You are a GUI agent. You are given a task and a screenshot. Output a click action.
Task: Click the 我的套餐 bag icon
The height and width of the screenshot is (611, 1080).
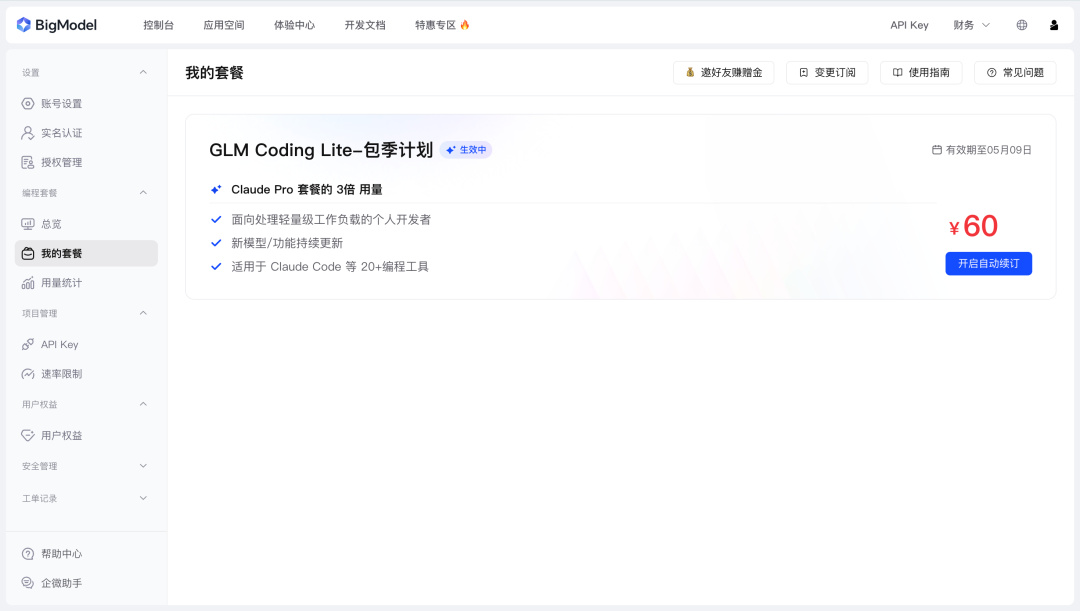(x=28, y=253)
